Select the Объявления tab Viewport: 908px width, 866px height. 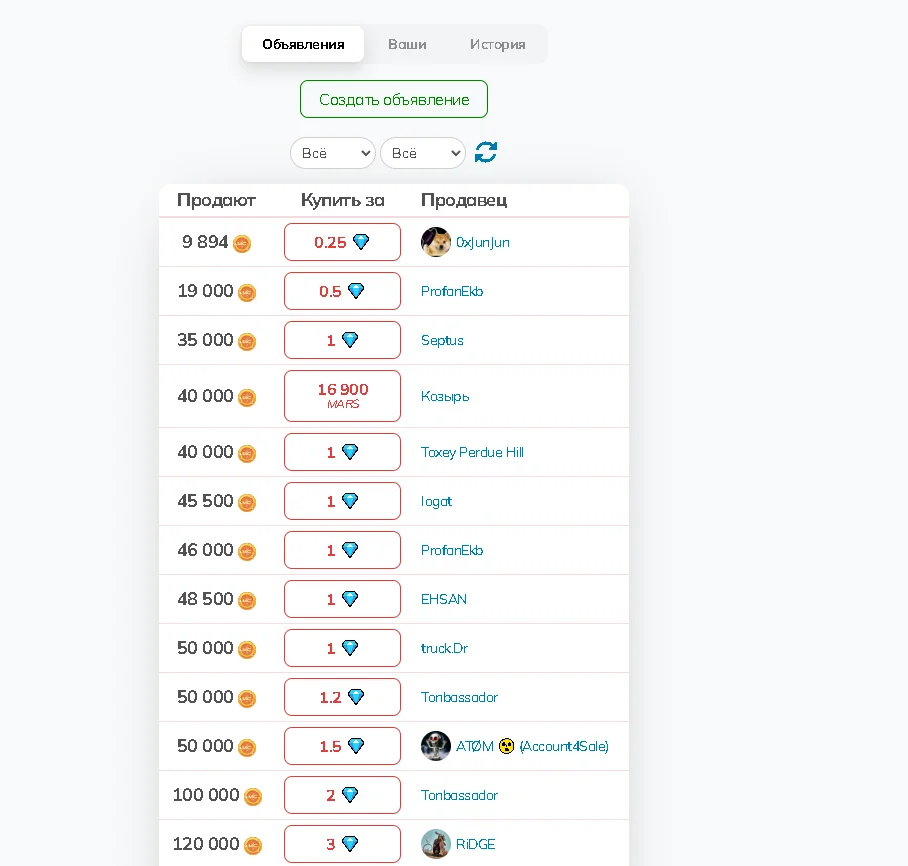point(303,44)
